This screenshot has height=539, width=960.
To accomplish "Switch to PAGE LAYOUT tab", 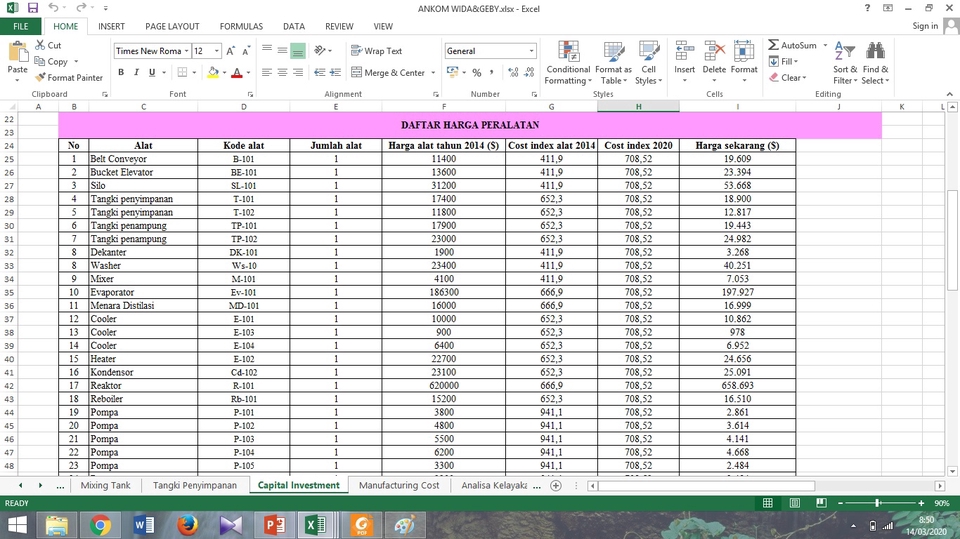I will 172,26.
